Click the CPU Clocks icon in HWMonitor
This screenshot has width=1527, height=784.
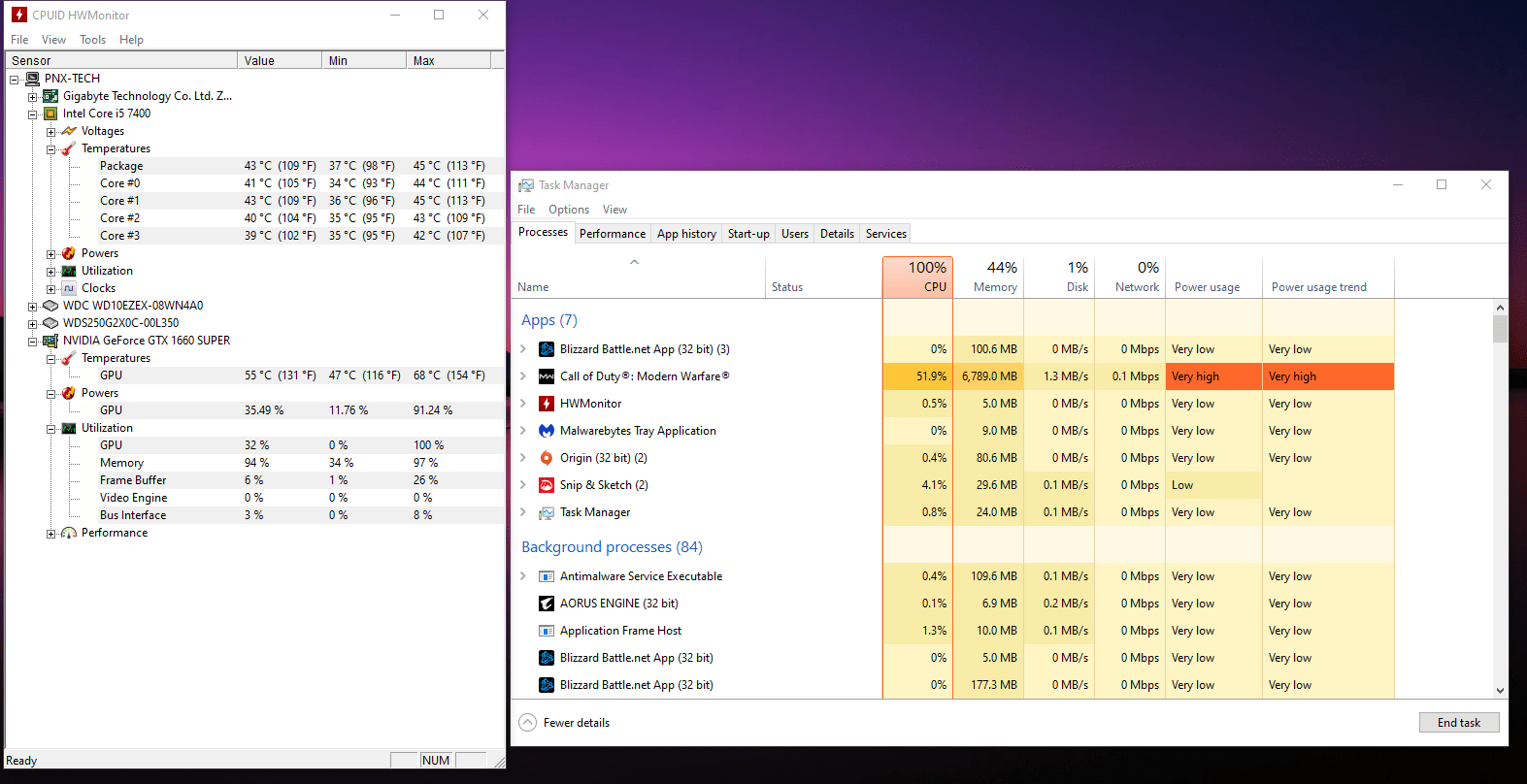69,288
